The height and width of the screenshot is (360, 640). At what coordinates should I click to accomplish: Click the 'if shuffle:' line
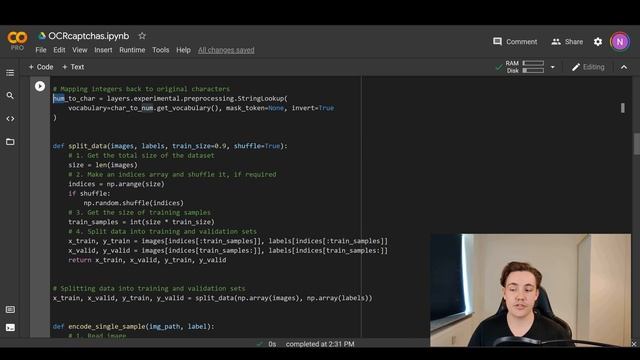[89, 193]
